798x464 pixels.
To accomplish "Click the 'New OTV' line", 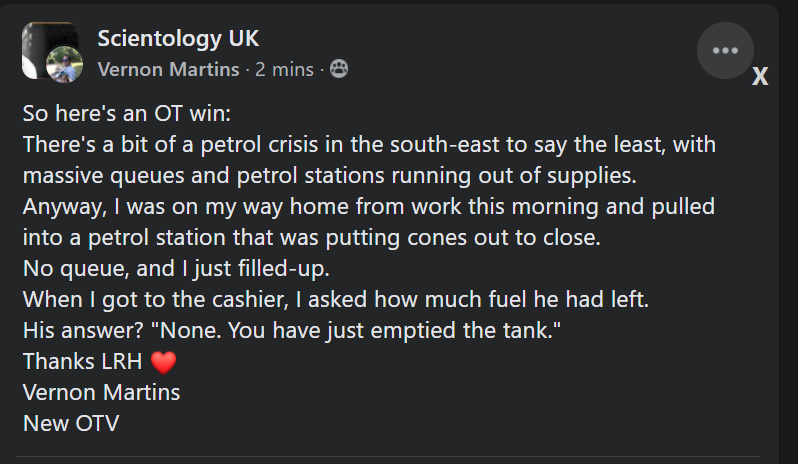I will point(71,423).
